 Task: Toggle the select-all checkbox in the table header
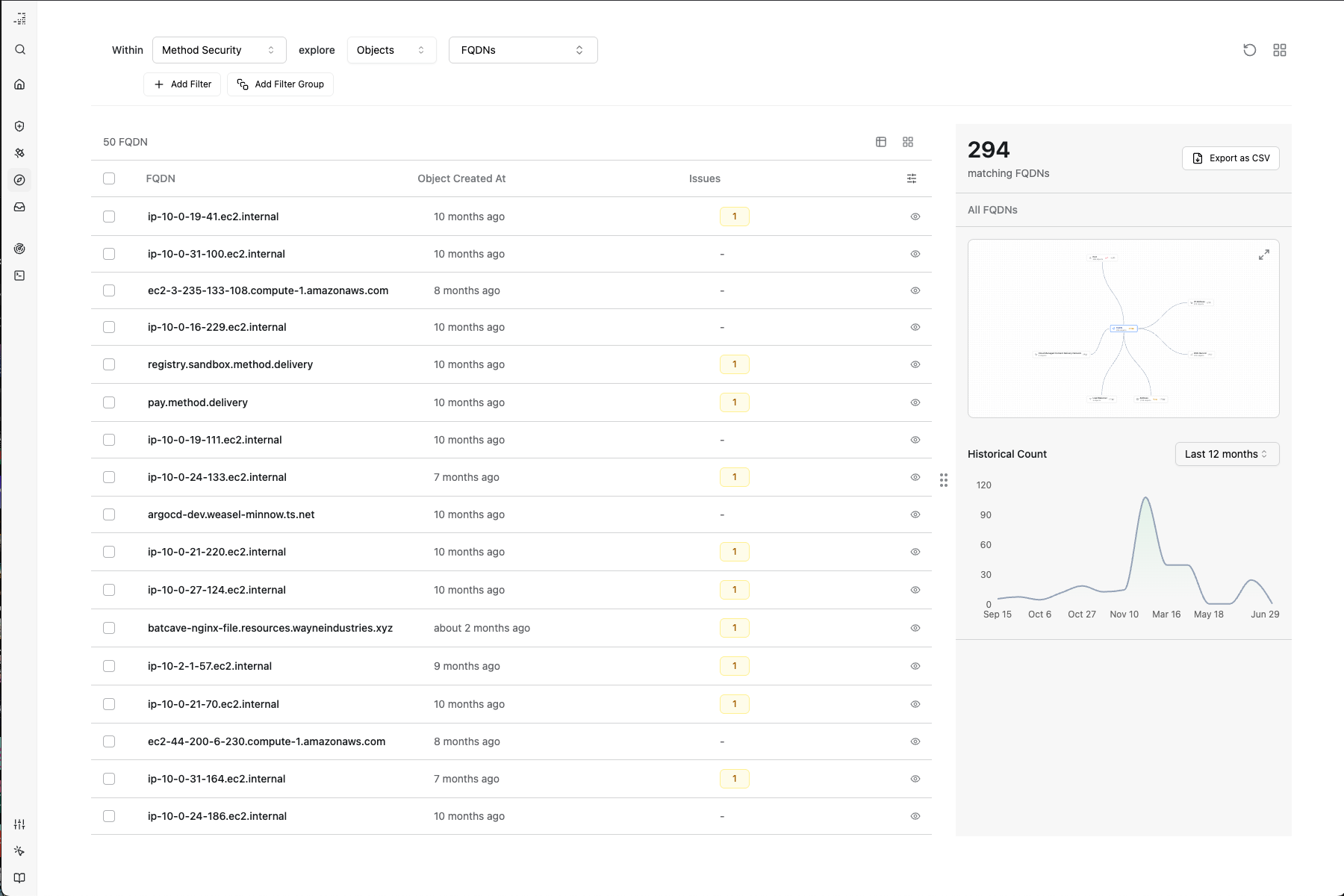(109, 178)
